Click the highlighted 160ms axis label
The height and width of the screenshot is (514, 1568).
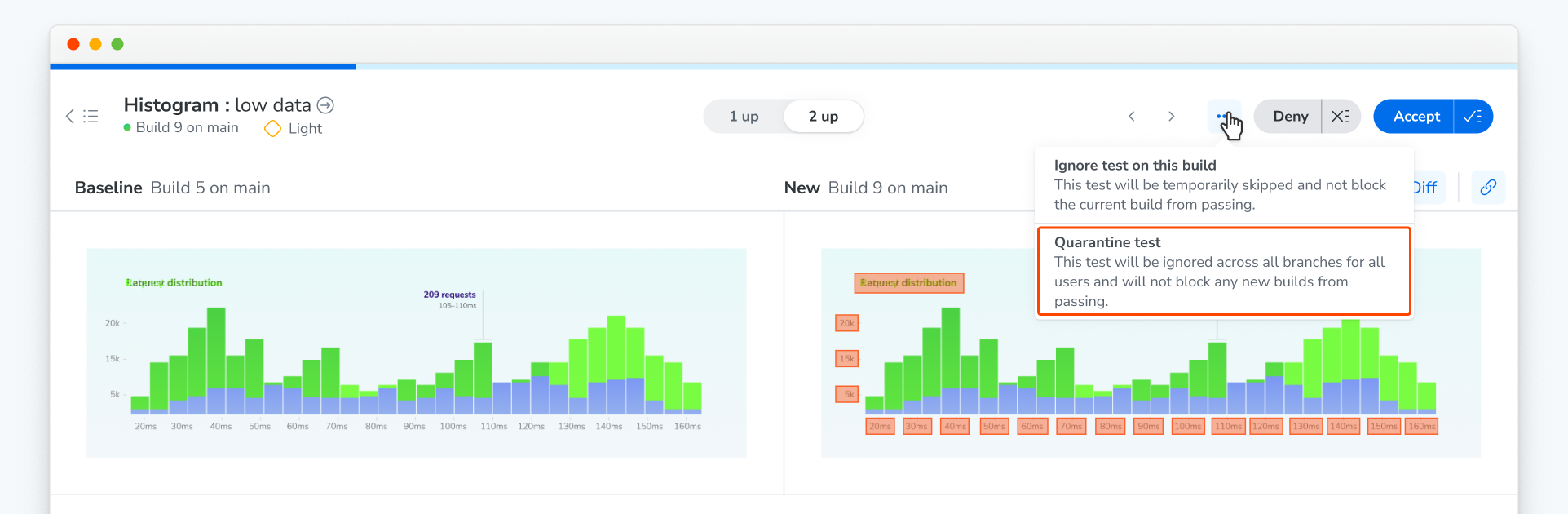1422,427
